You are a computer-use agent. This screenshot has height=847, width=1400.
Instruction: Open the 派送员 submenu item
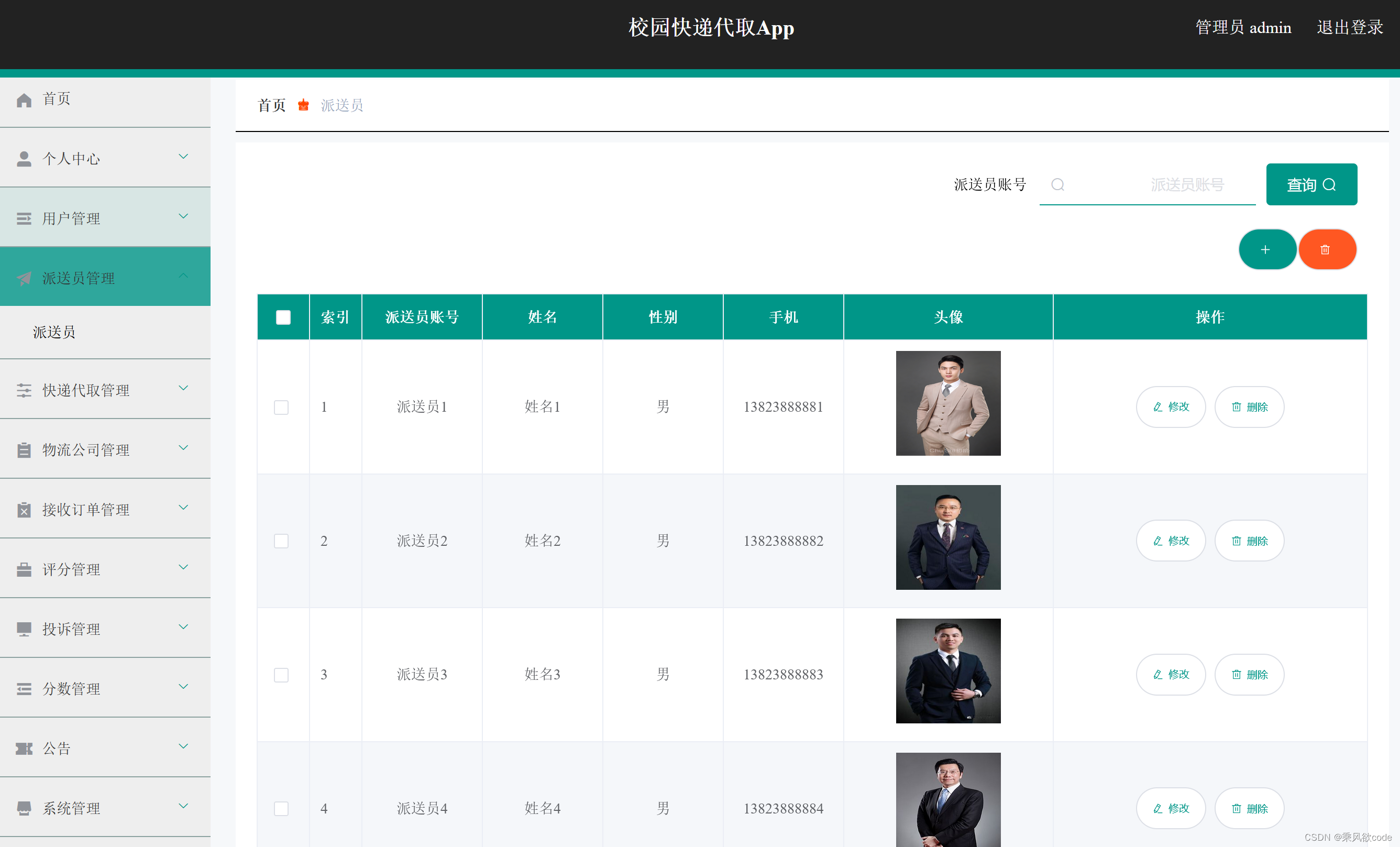54,332
